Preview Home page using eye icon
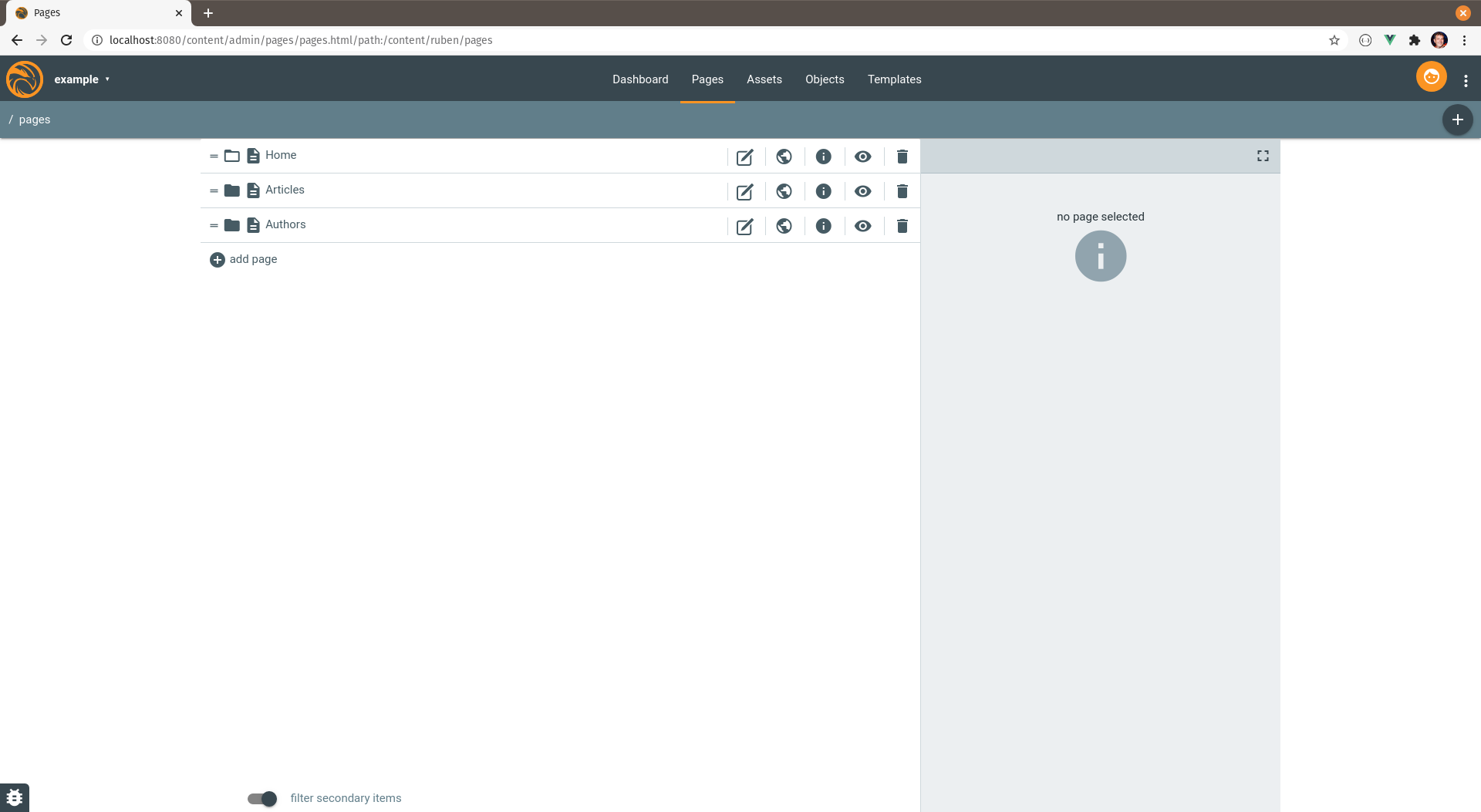 (x=862, y=157)
